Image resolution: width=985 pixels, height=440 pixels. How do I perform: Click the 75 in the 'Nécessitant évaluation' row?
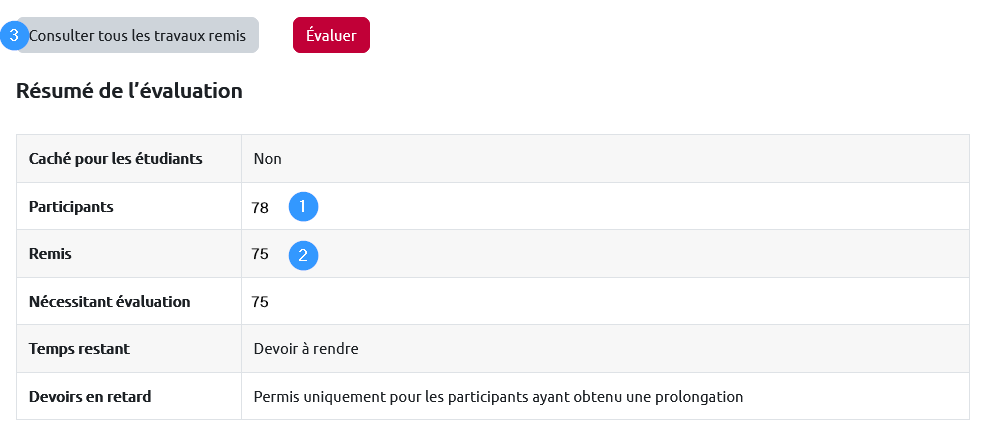pos(260,301)
